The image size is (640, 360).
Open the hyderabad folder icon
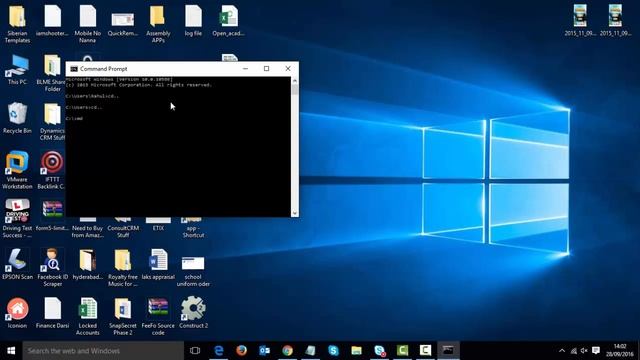[x=87, y=264]
